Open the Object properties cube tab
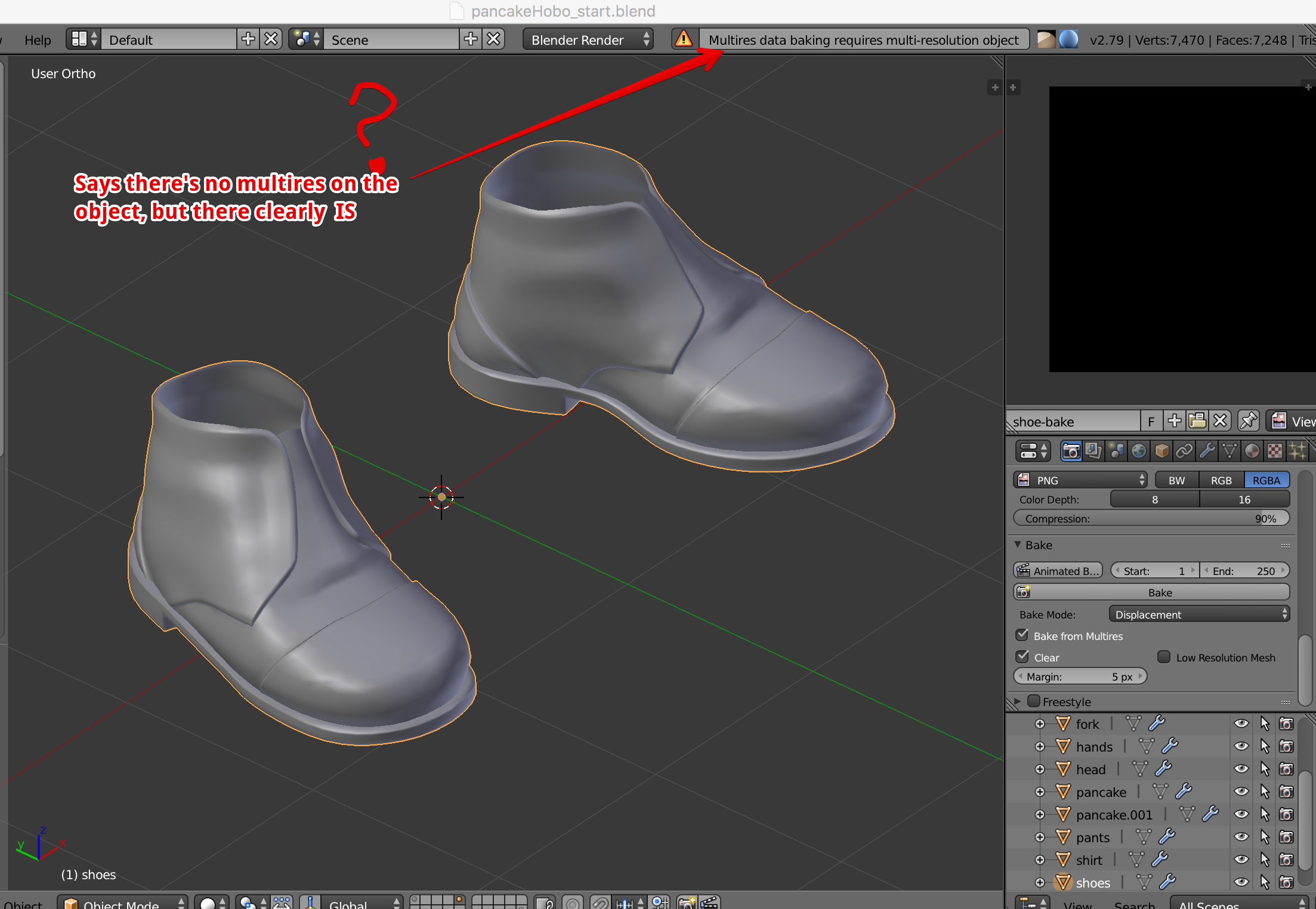The image size is (1316, 909). coord(1161,452)
